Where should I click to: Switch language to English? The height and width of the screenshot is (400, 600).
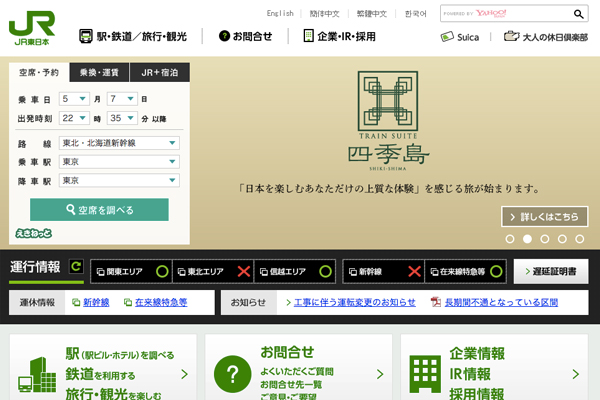(280, 13)
